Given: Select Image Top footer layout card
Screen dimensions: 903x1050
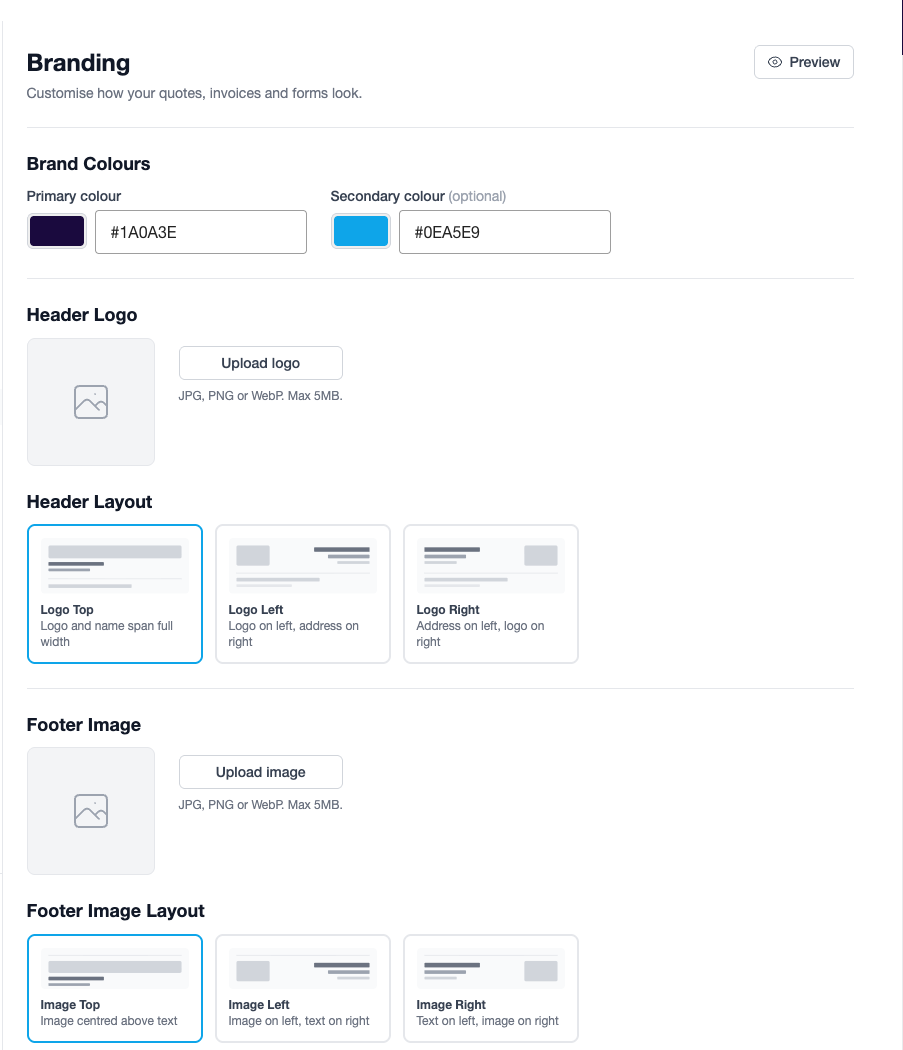Looking at the screenshot, I should [115, 988].
